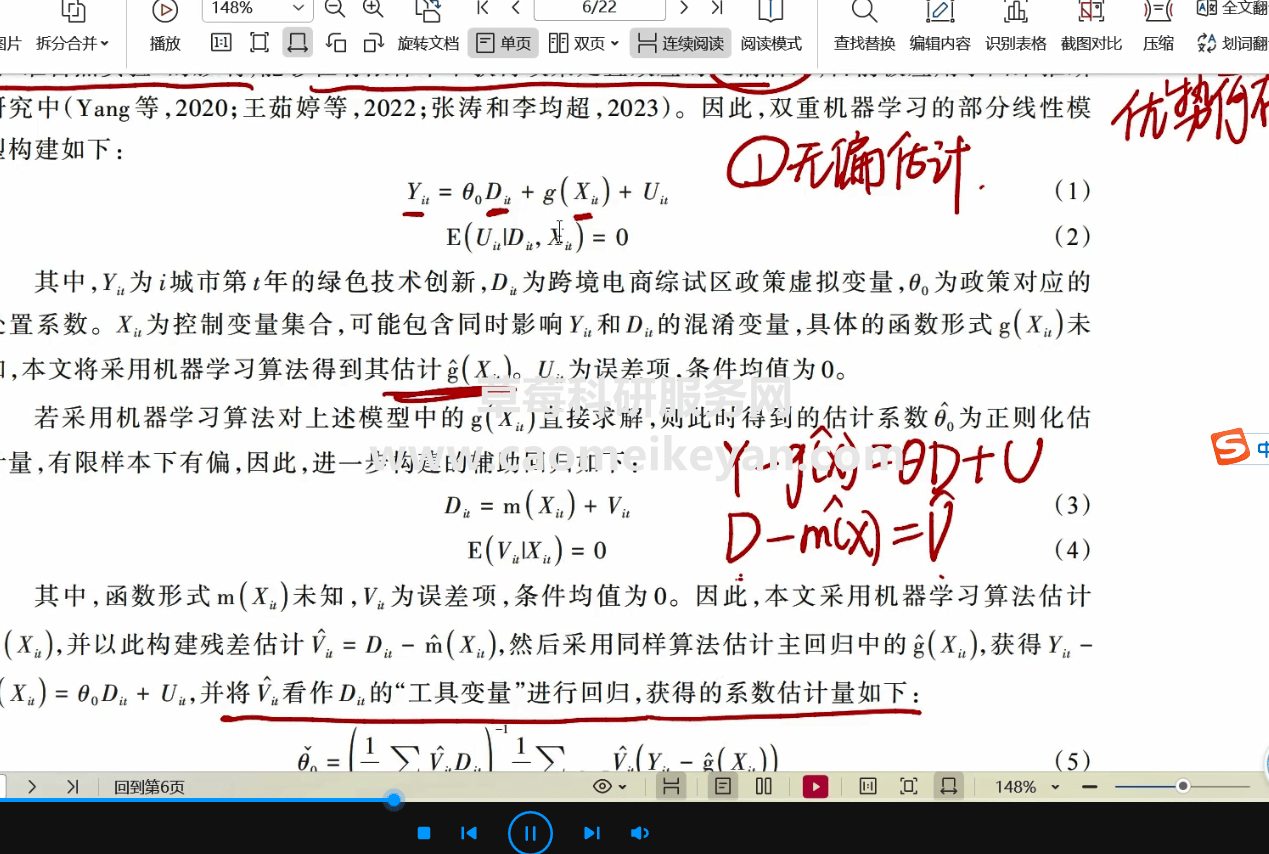The width and height of the screenshot is (1269, 854).
Task: Toggle double page icon in status bar
Action: pos(764,787)
